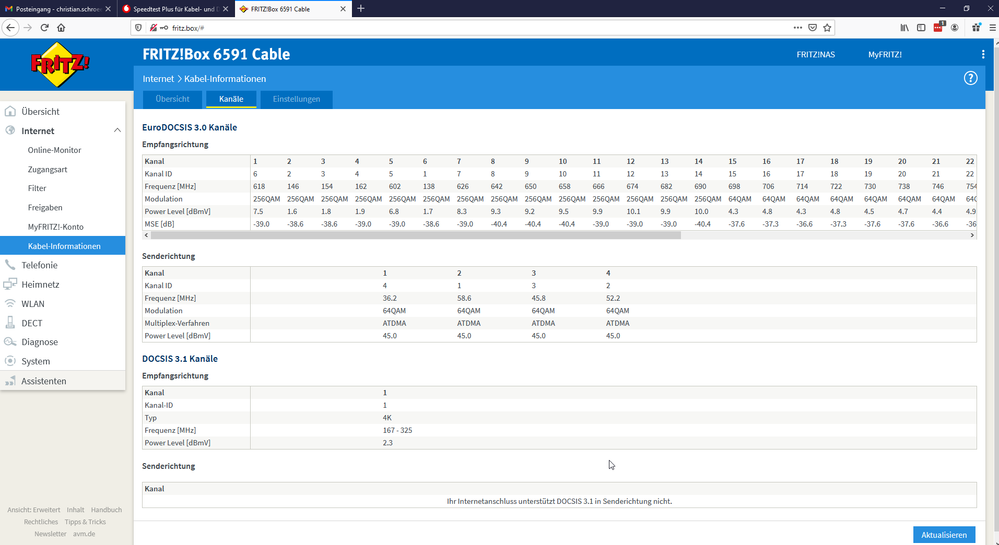Click tracking protection shield icon
This screenshot has width=999, height=545.
(139, 27)
